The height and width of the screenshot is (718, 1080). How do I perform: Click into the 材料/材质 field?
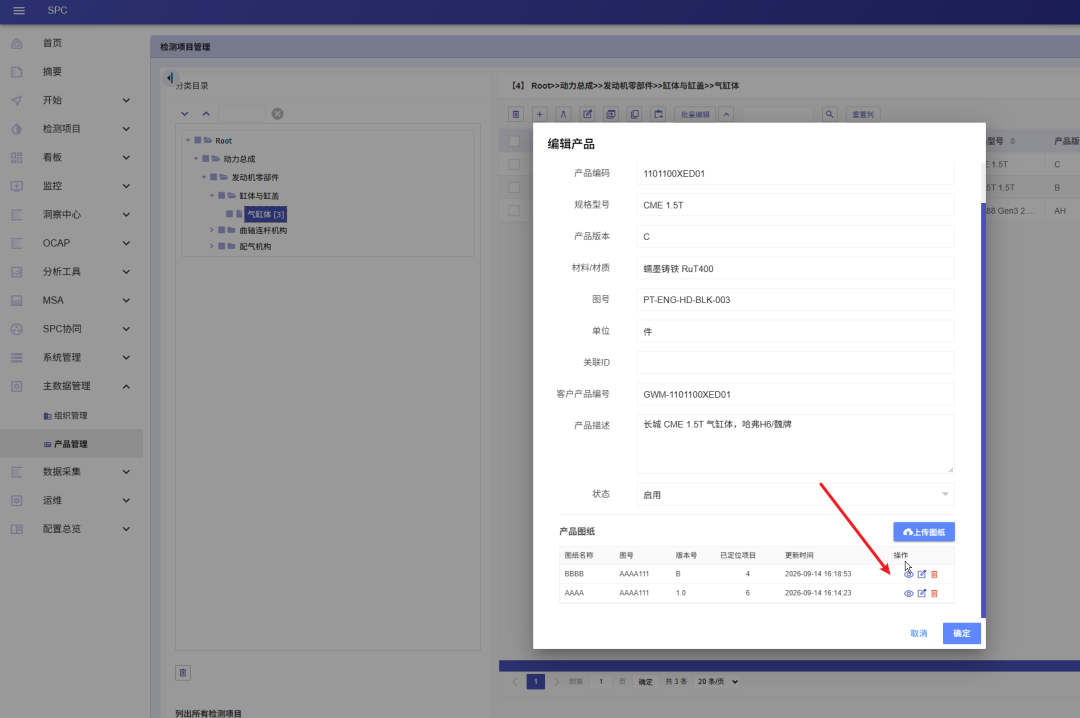[x=796, y=268]
